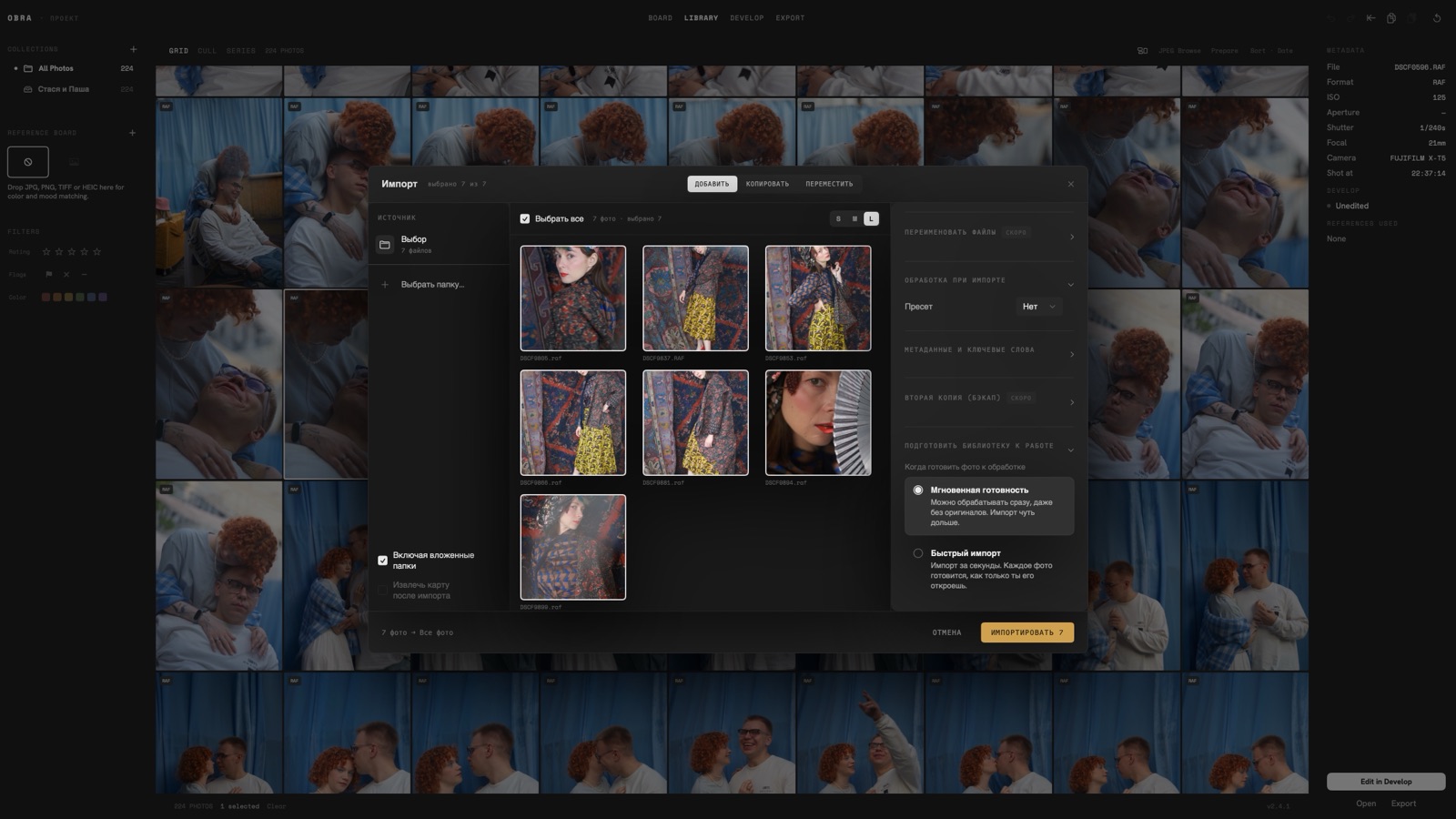
Task: Open the Sort · Date control
Action: tap(1272, 51)
